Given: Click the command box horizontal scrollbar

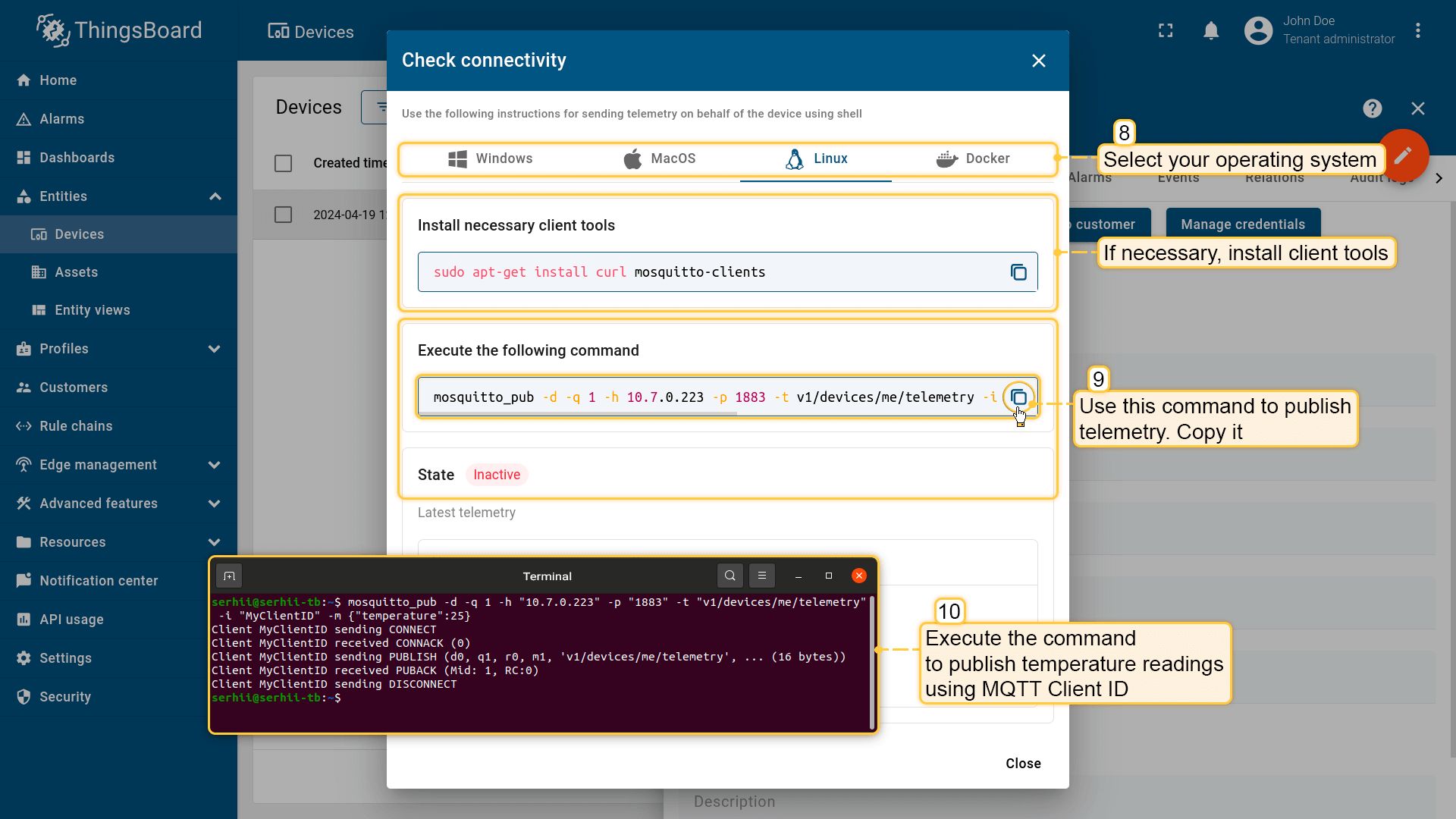Looking at the screenshot, I should point(578,414).
